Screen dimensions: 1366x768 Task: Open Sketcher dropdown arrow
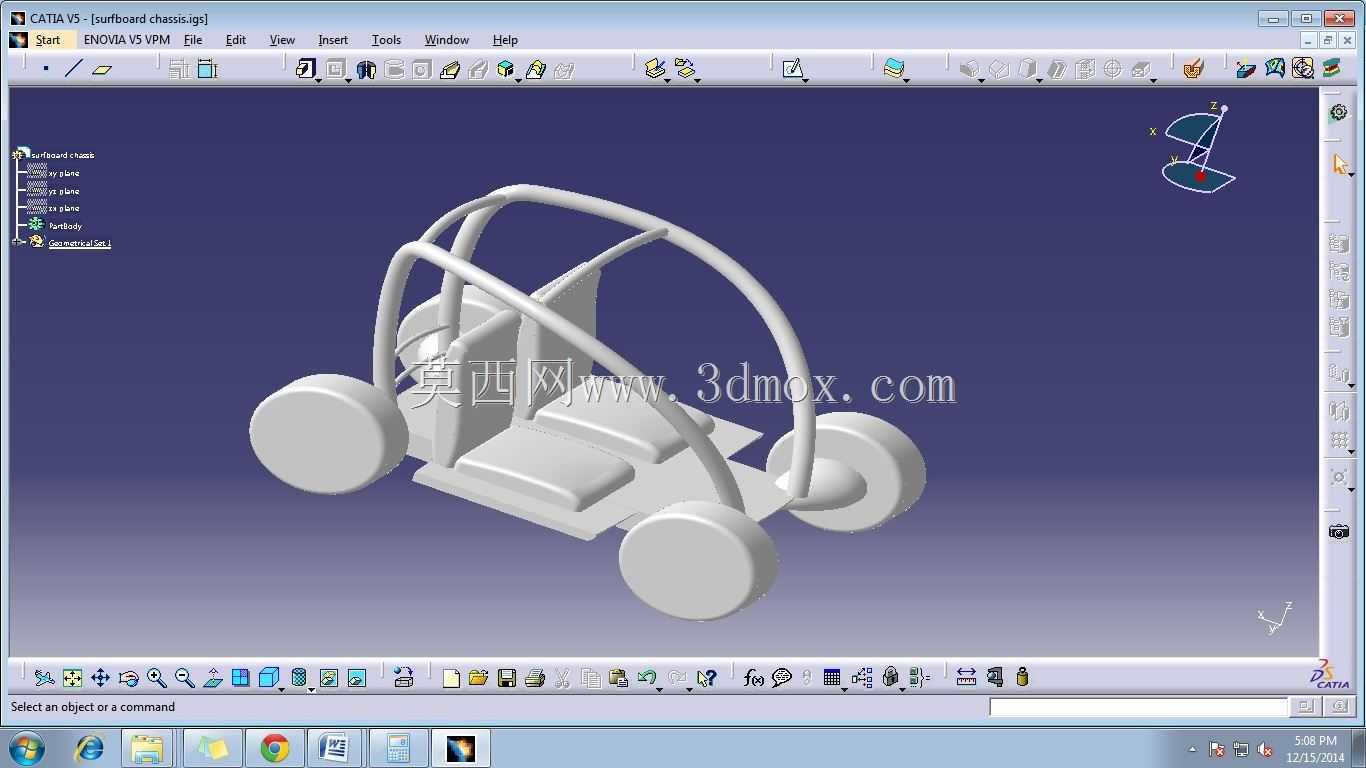805,79
